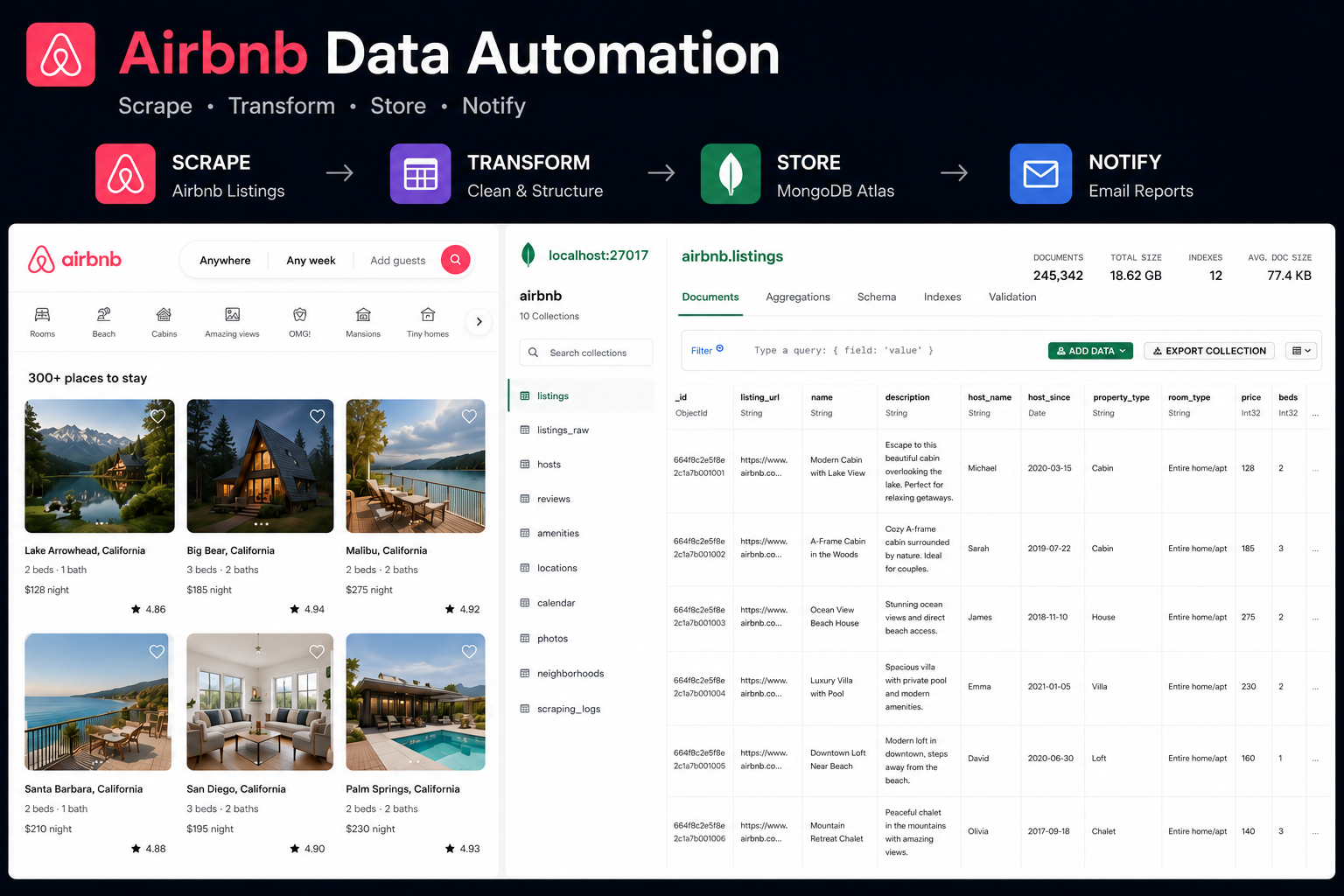The image size is (1344, 896).
Task: Click the Any week search option
Action: [311, 260]
